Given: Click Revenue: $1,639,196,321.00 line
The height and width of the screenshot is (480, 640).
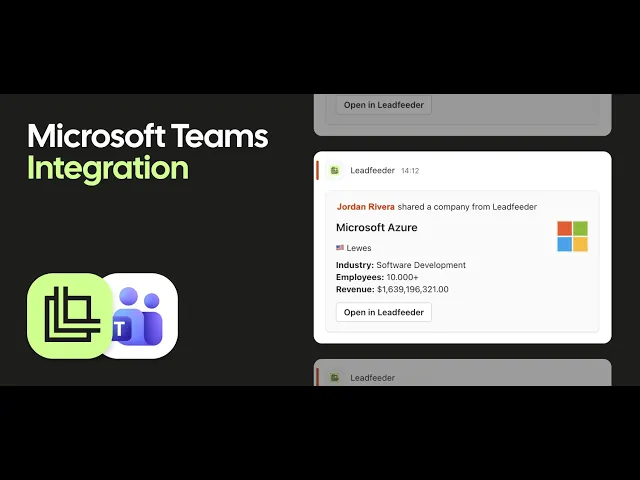Looking at the screenshot, I should point(392,289).
